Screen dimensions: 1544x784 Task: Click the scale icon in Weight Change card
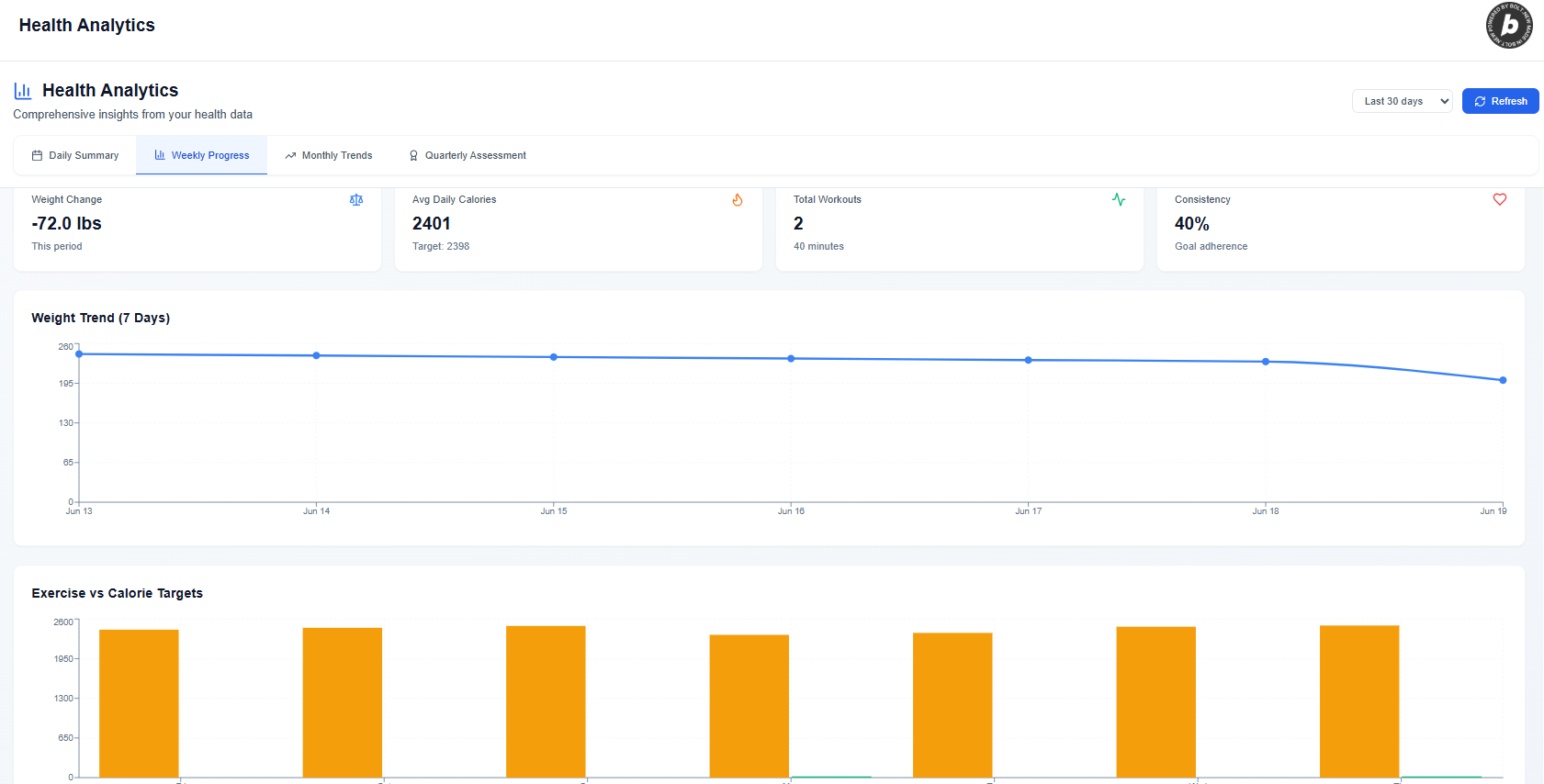coord(356,200)
